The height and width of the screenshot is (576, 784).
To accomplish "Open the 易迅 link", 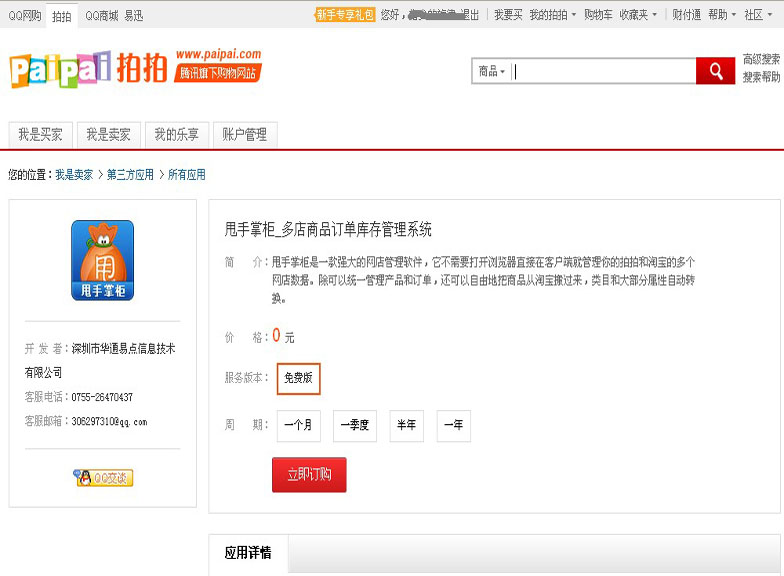I will (x=134, y=16).
